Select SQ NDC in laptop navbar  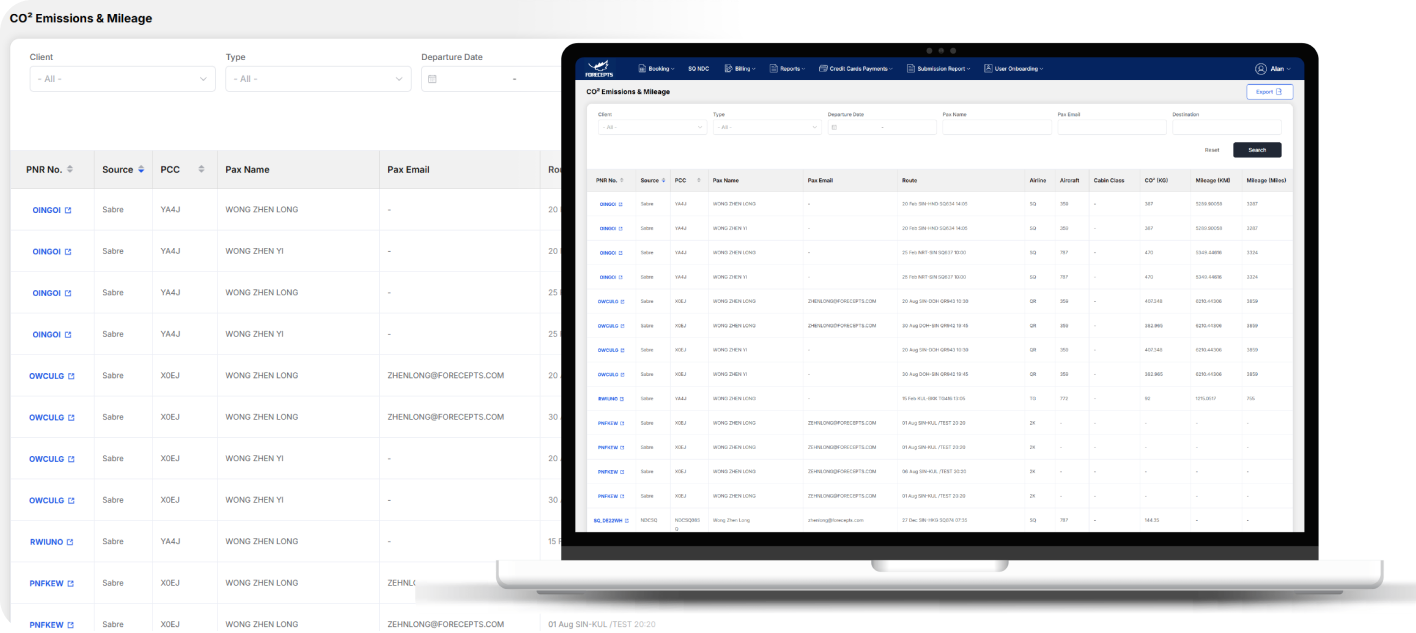[698, 69]
